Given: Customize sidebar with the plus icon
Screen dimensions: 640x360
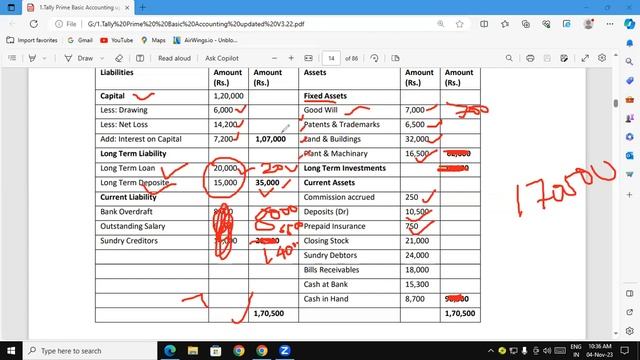Looking at the screenshot, I should [629, 195].
